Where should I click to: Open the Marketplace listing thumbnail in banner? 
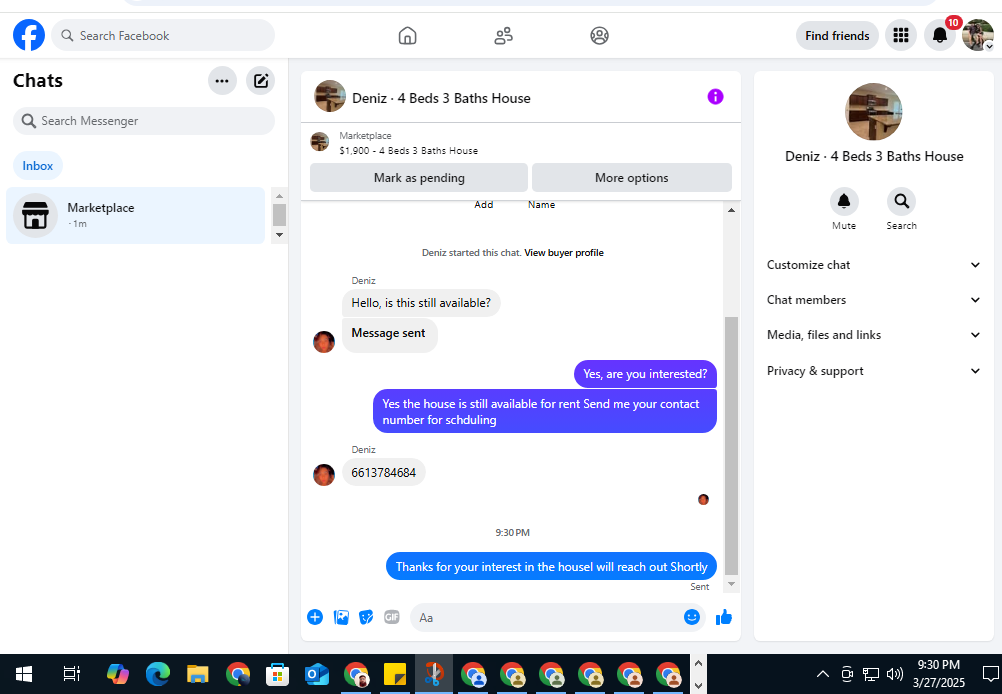tap(320, 142)
